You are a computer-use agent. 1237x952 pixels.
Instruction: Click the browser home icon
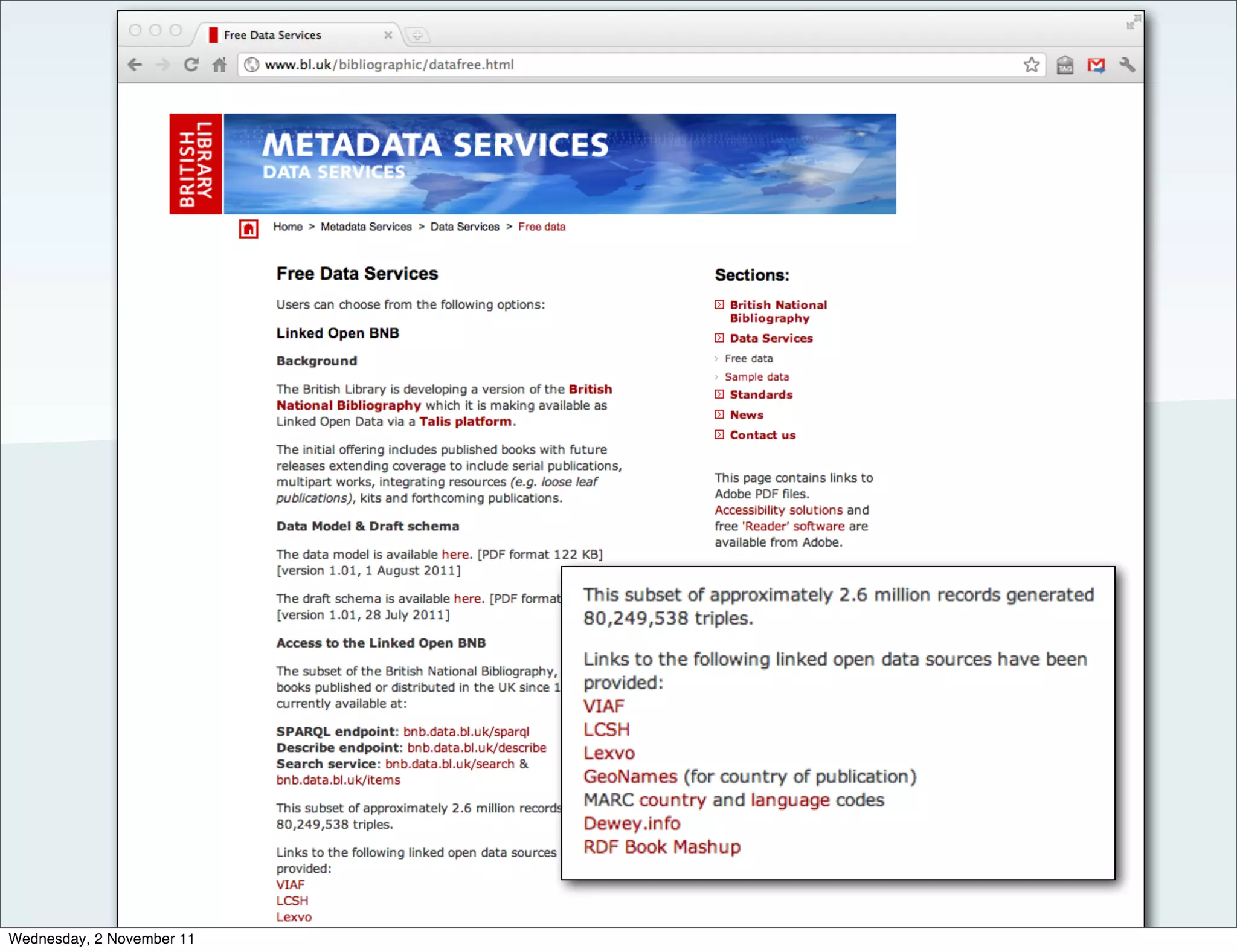coord(220,65)
